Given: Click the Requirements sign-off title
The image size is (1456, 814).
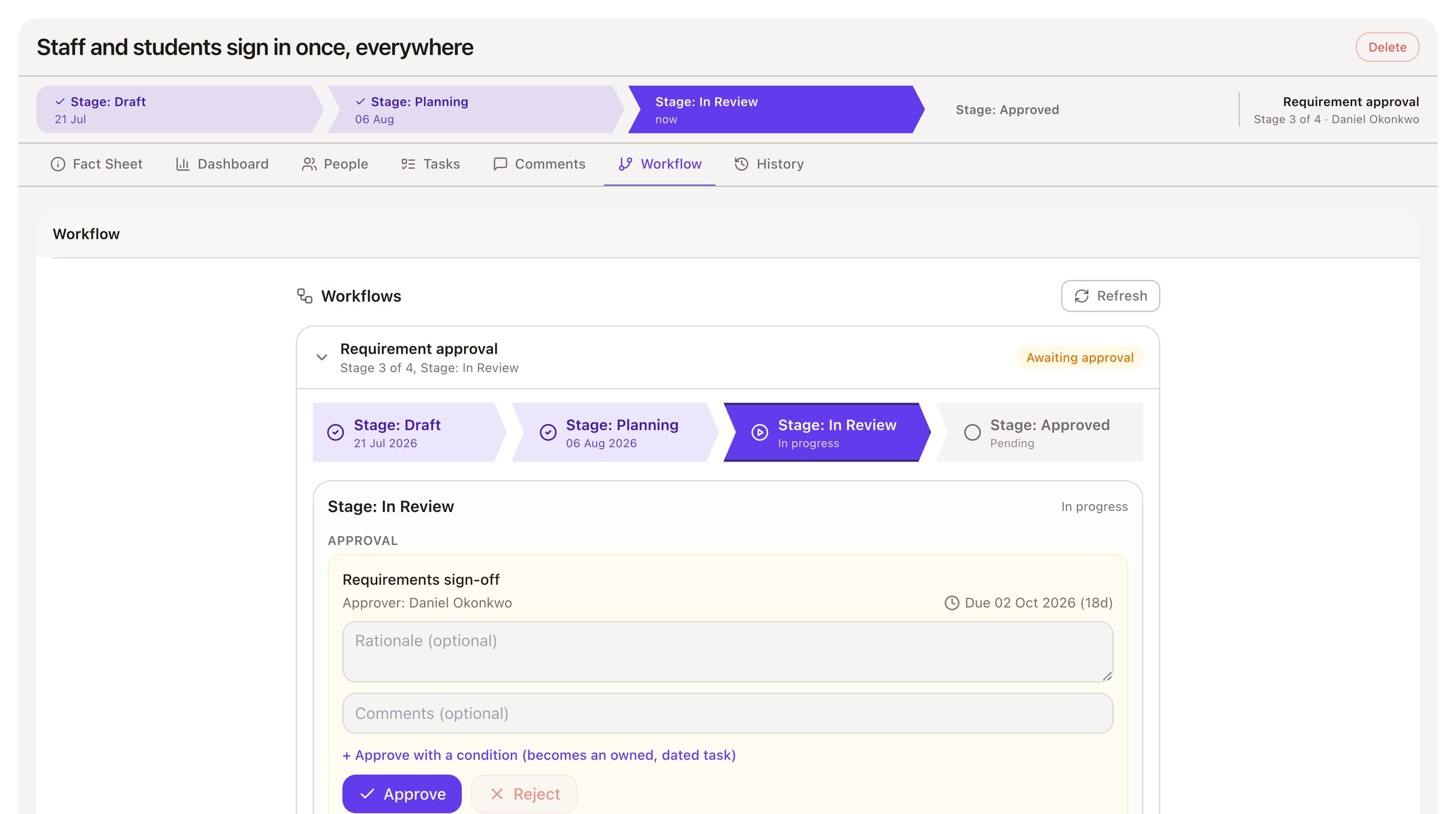Looking at the screenshot, I should (x=421, y=580).
